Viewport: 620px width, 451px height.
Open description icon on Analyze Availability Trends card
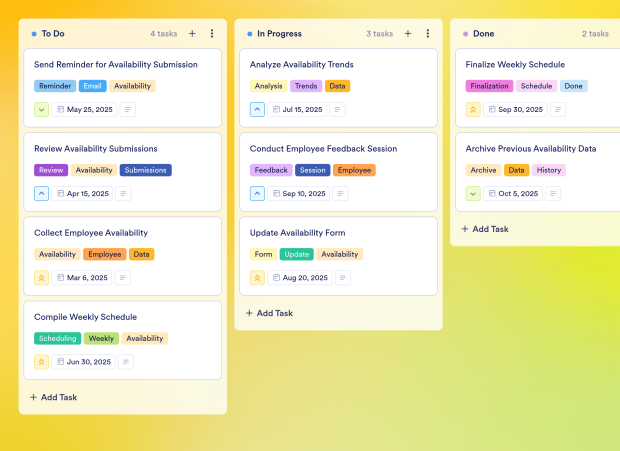click(337, 109)
